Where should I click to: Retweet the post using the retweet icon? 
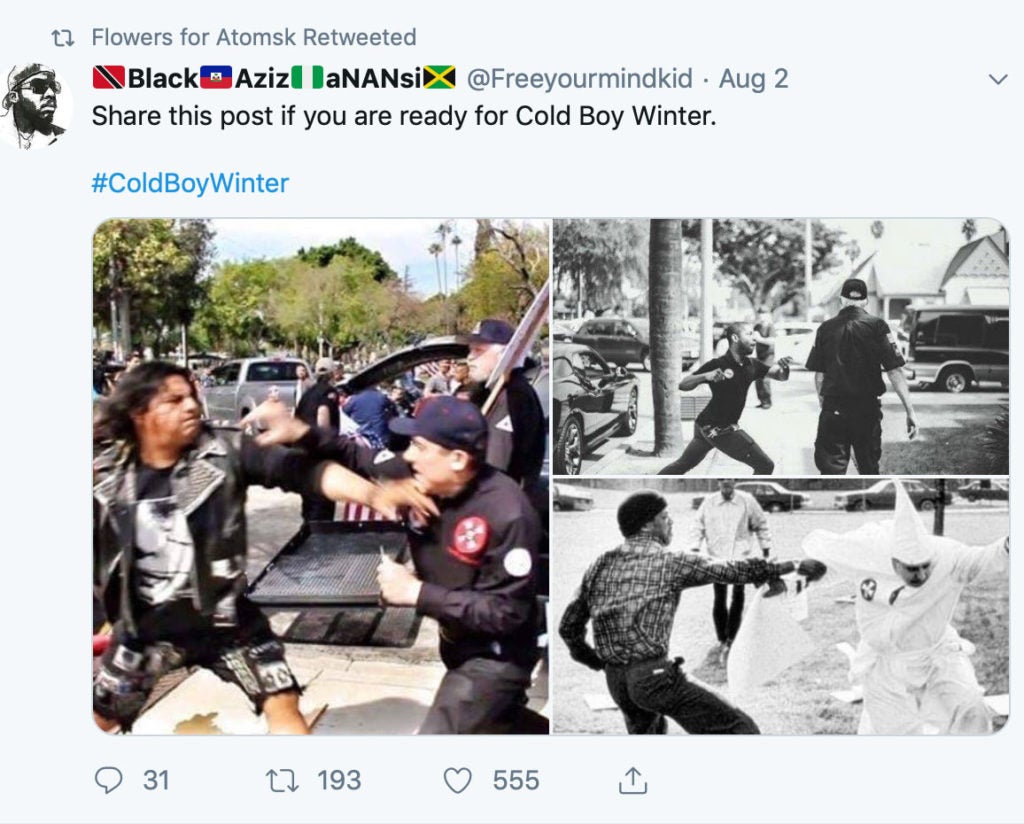[x=282, y=780]
